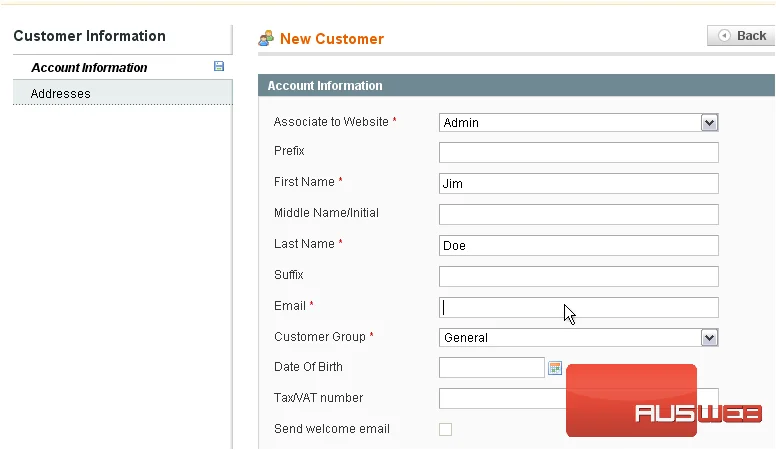Image resolution: width=776 pixels, height=450 pixels.
Task: Click the Middle Name/Initial label
Action: tap(326, 213)
